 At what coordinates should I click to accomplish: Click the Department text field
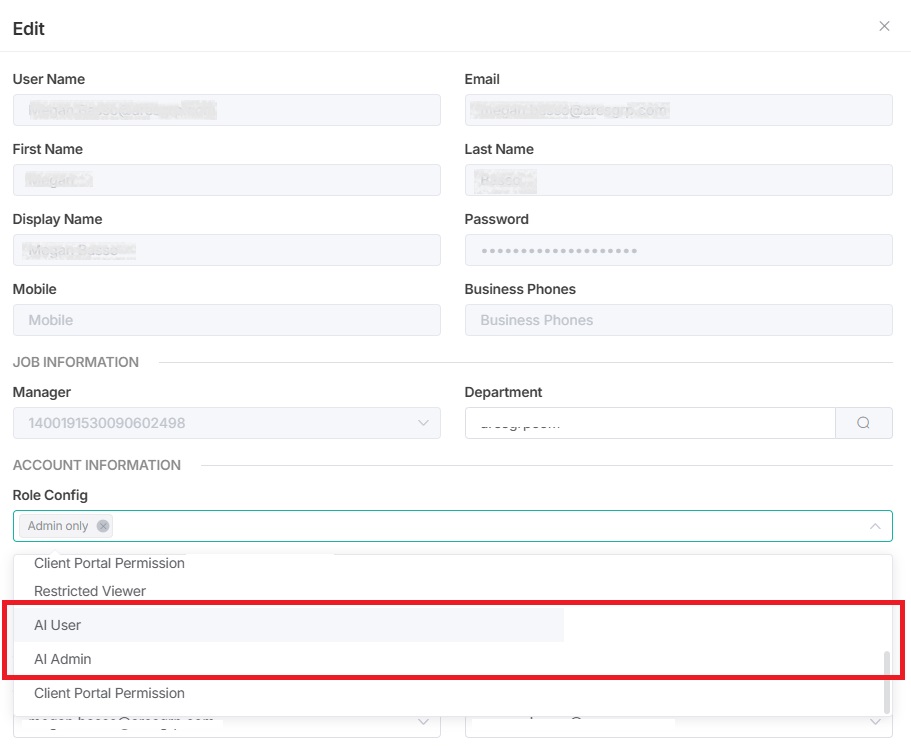650,423
